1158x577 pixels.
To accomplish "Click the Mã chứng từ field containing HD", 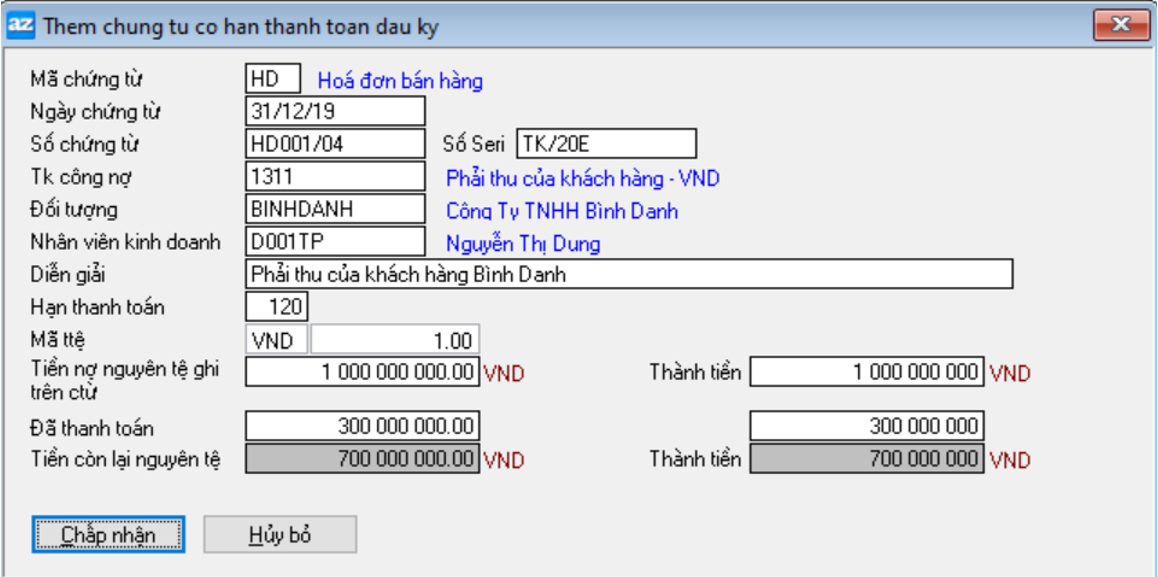I will [x=272, y=79].
